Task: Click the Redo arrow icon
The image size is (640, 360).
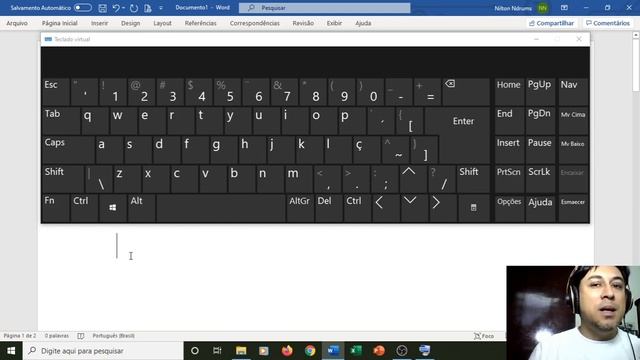Action: (133, 8)
